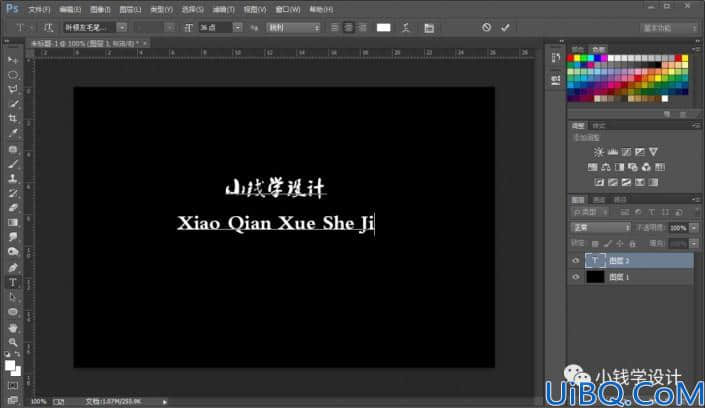
Task: Hide text layer 2 with eye icon
Action: coord(576,260)
